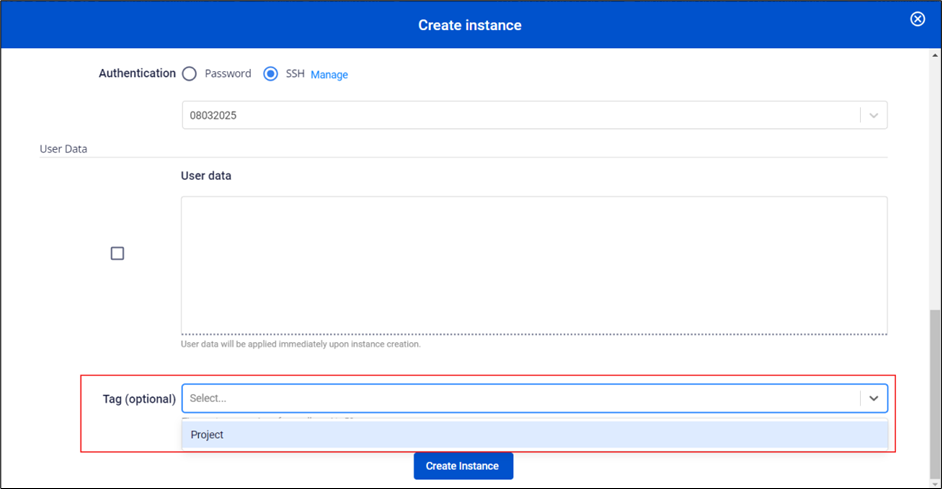The width and height of the screenshot is (942, 489).
Task: Open the SSH key 08032025 combo box
Action: (520, 115)
